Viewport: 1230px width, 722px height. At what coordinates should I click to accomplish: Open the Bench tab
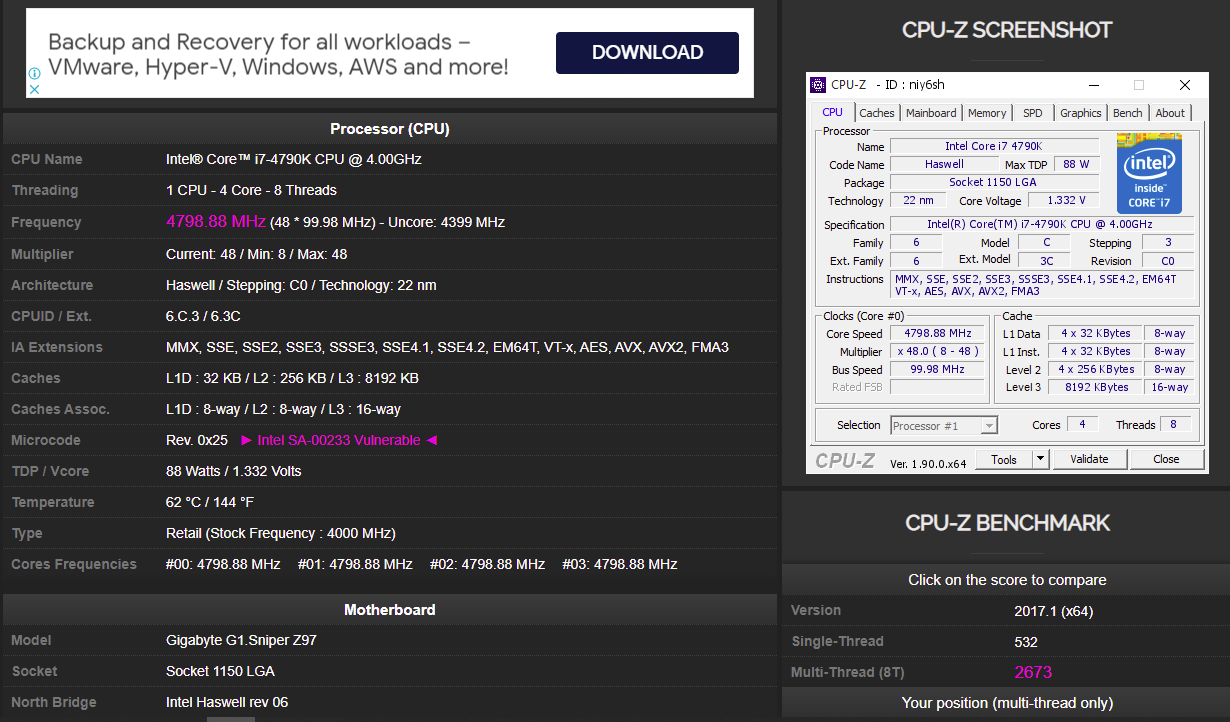(1127, 113)
